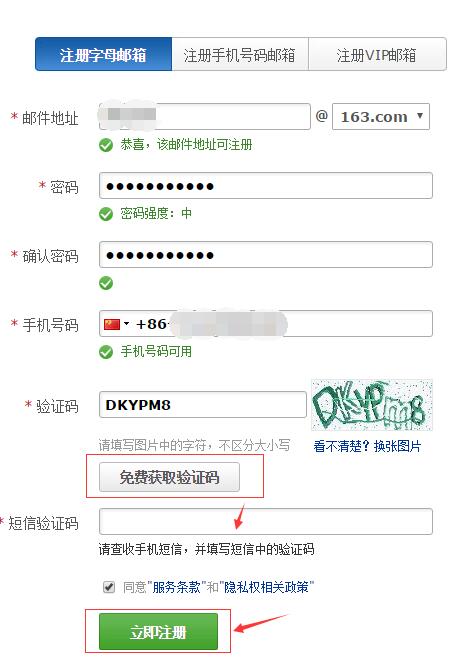
Task: Click the green 立即注册 button
Action: click(x=158, y=632)
